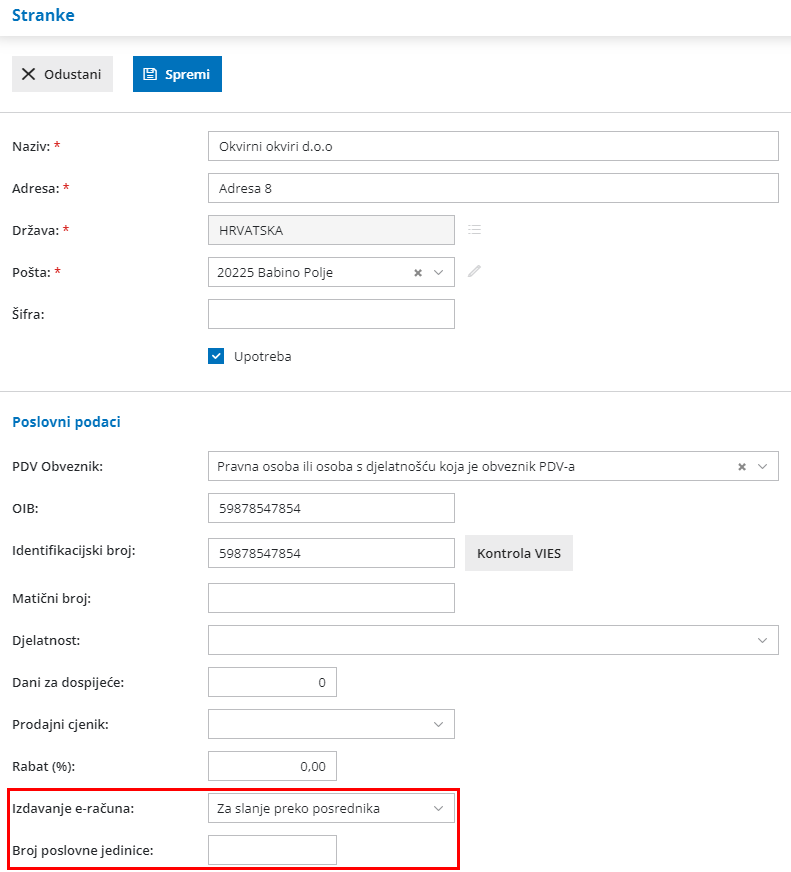This screenshot has height=872, width=791.
Task: Click the Odustani button
Action: [x=62, y=73]
